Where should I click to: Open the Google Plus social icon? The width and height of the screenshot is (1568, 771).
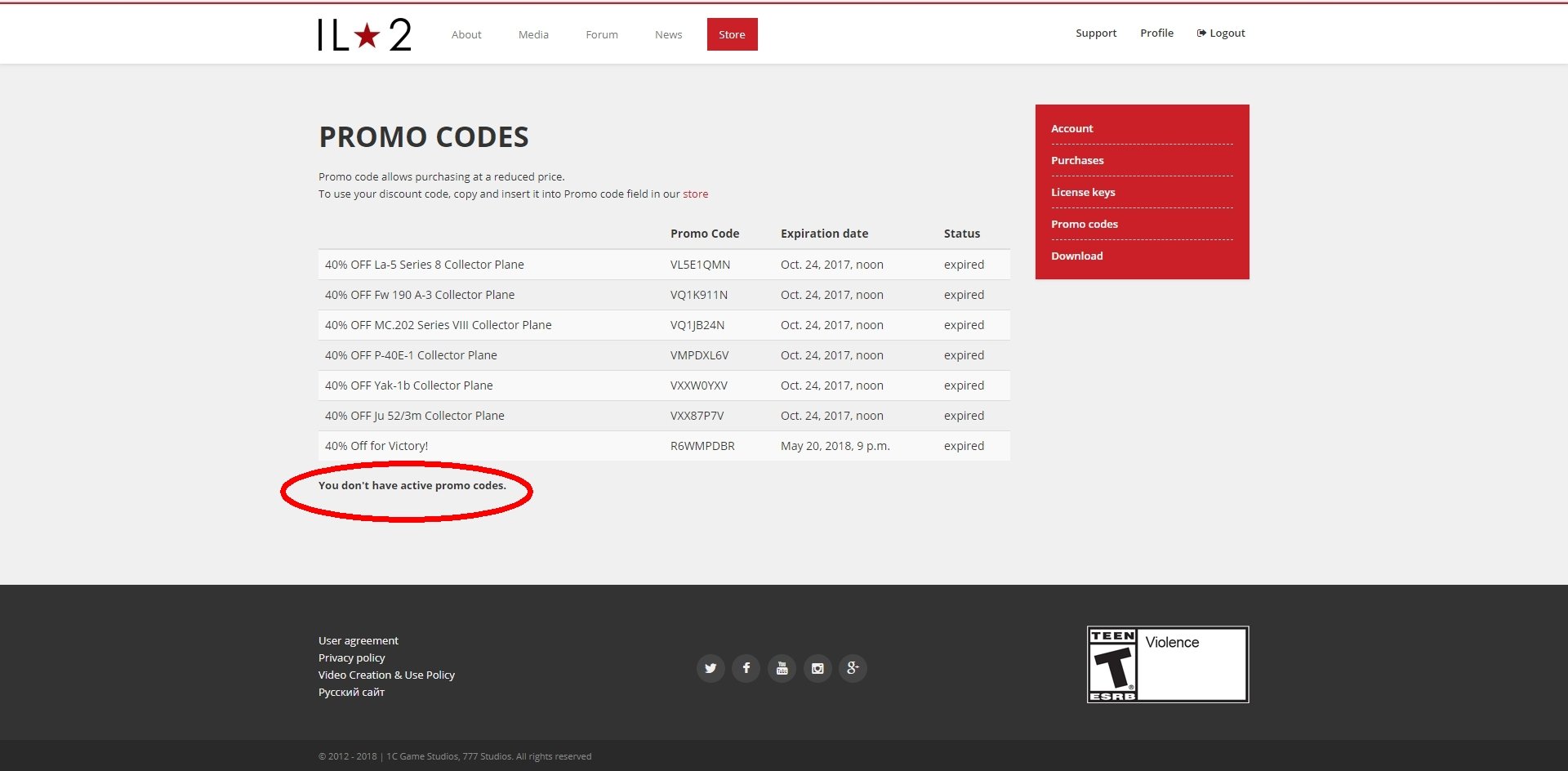point(853,668)
